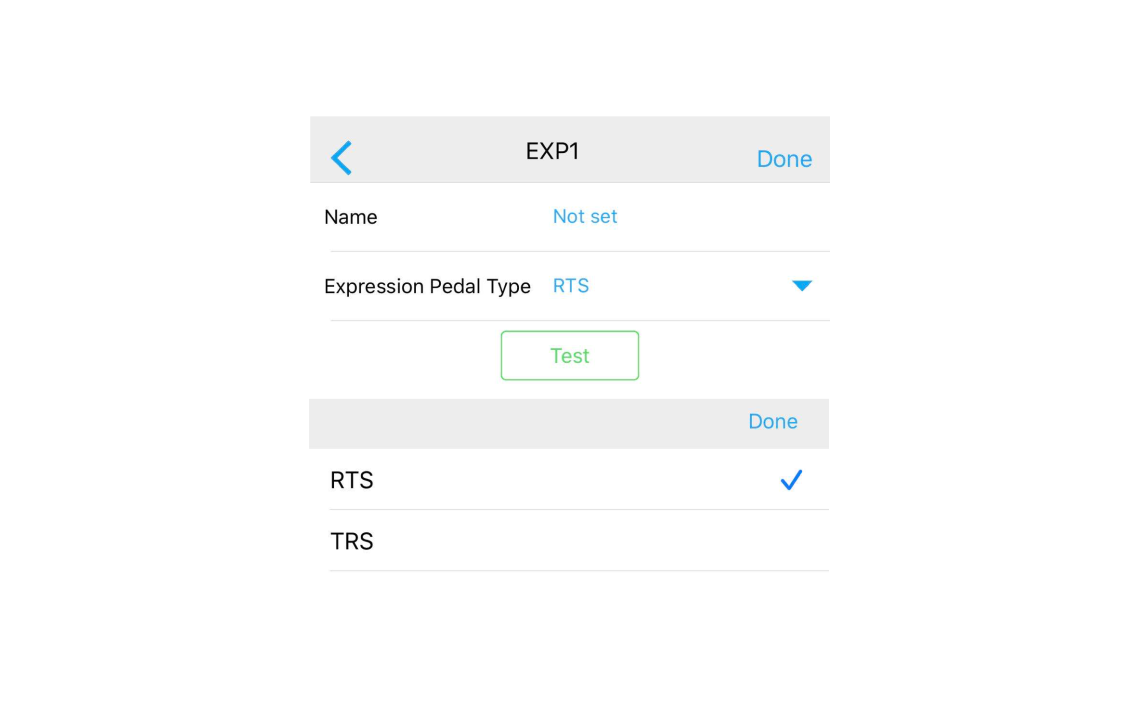Viewport: 1147px width, 708px height.
Task: Tap Done on the gray picker toolbar
Action: [x=773, y=422]
